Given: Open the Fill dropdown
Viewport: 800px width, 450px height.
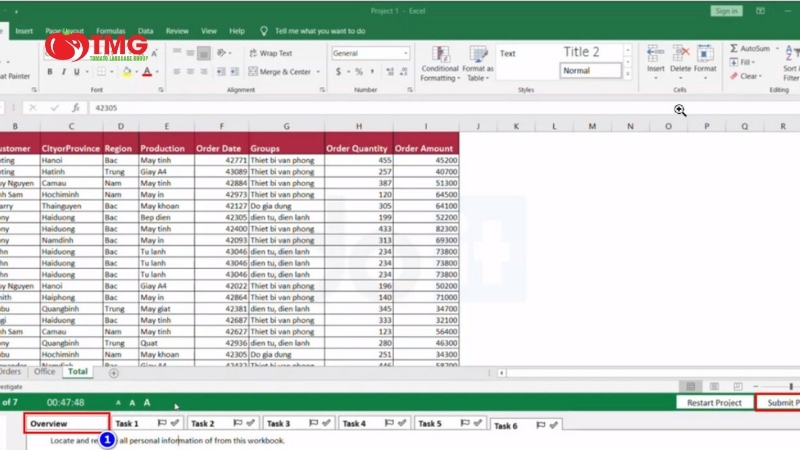Looking at the screenshot, I should pyautogui.click(x=742, y=62).
